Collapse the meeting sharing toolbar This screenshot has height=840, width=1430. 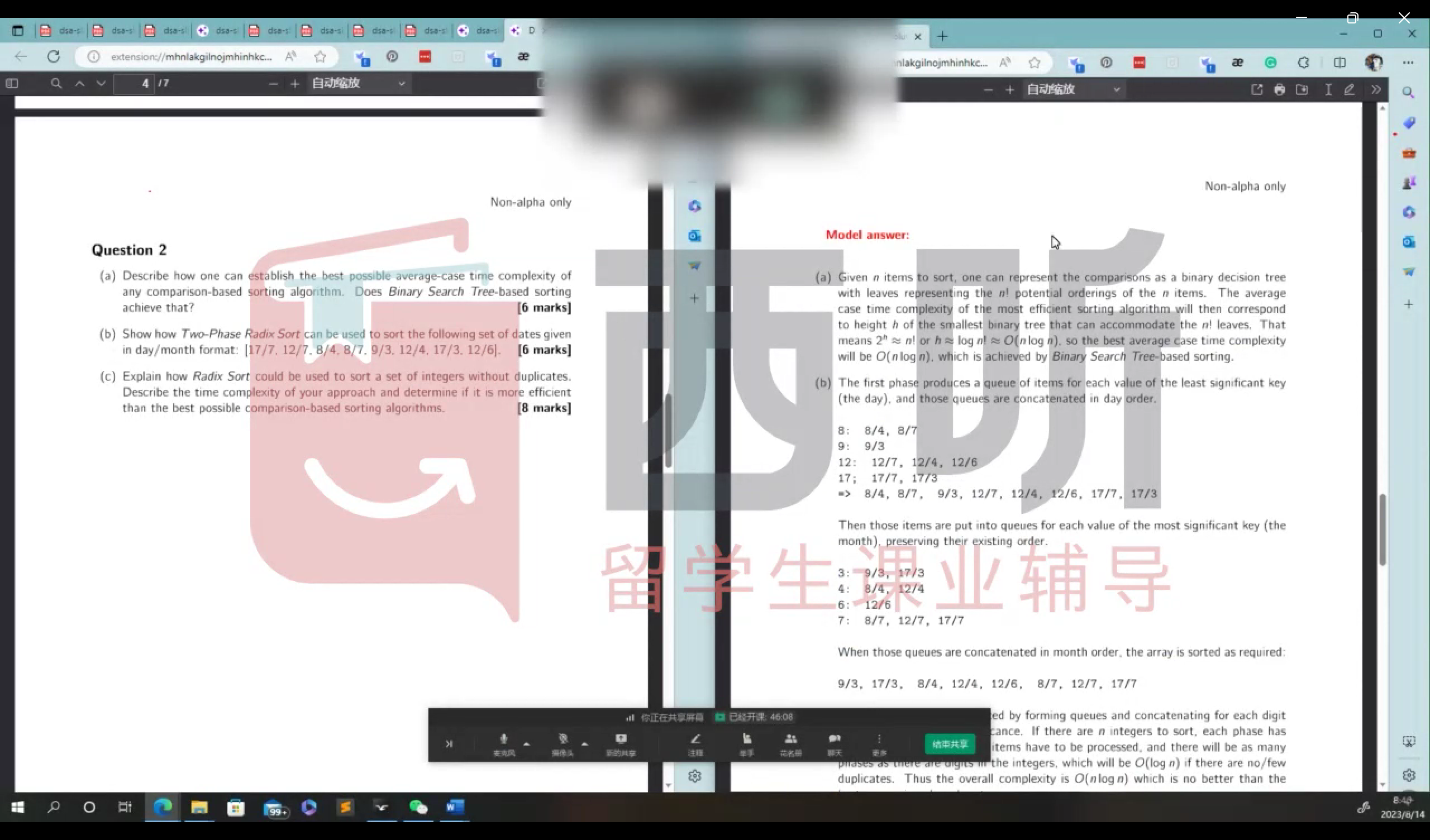pos(449,743)
